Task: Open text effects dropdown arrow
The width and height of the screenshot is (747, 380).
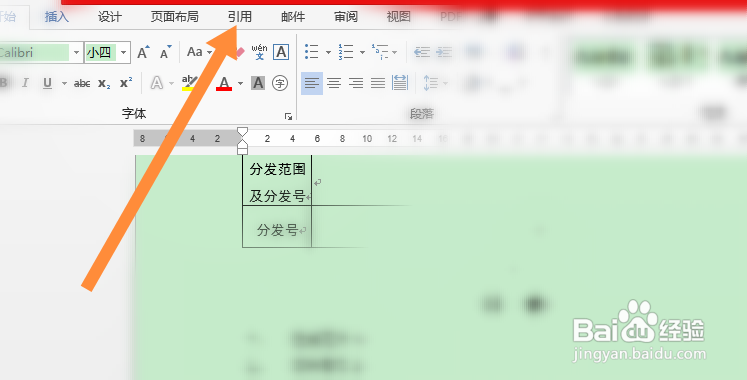Action: coord(172,84)
